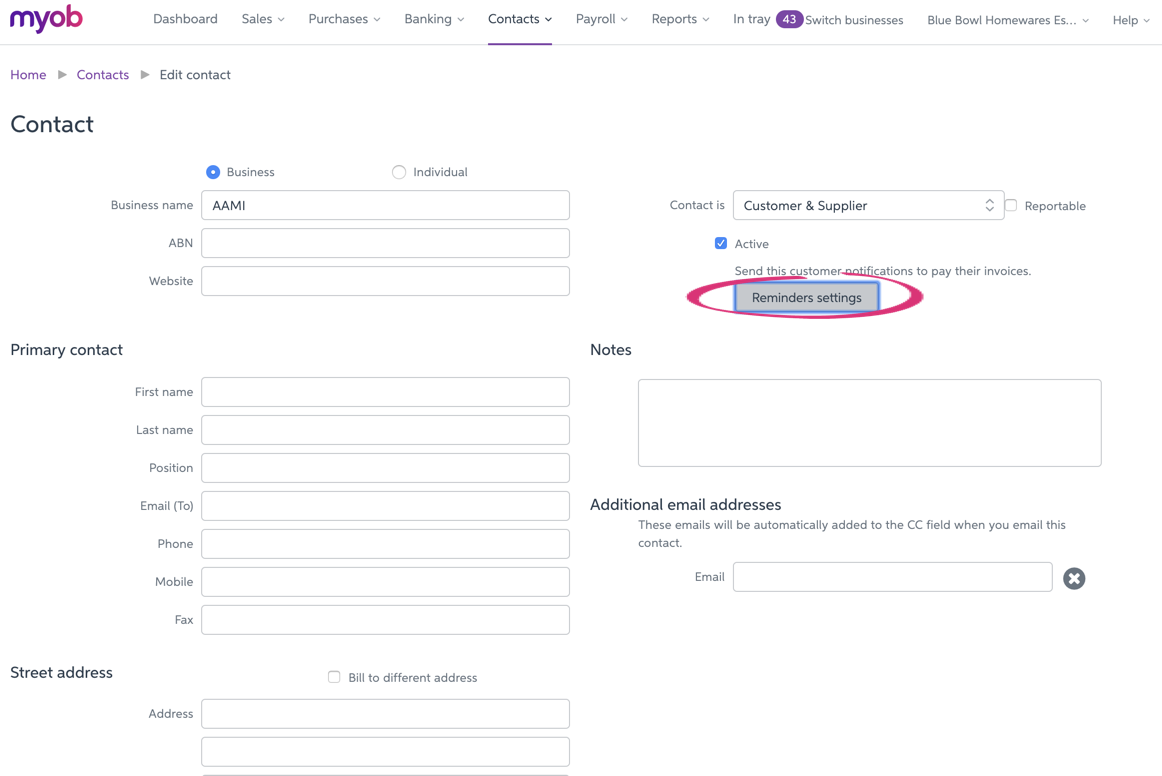Select the Individual contact type
This screenshot has height=776, width=1162.
(399, 172)
